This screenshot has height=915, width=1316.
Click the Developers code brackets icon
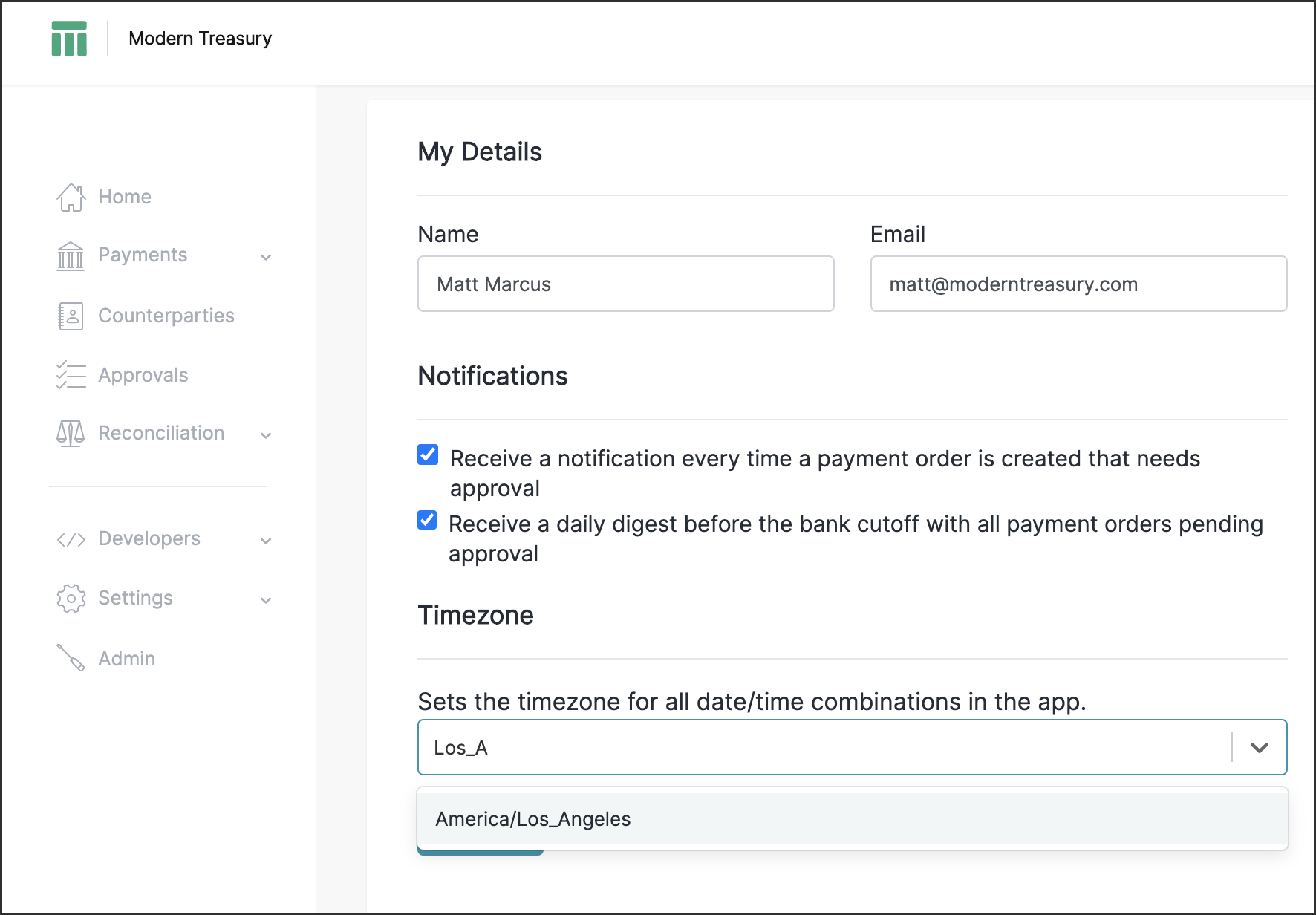(71, 539)
